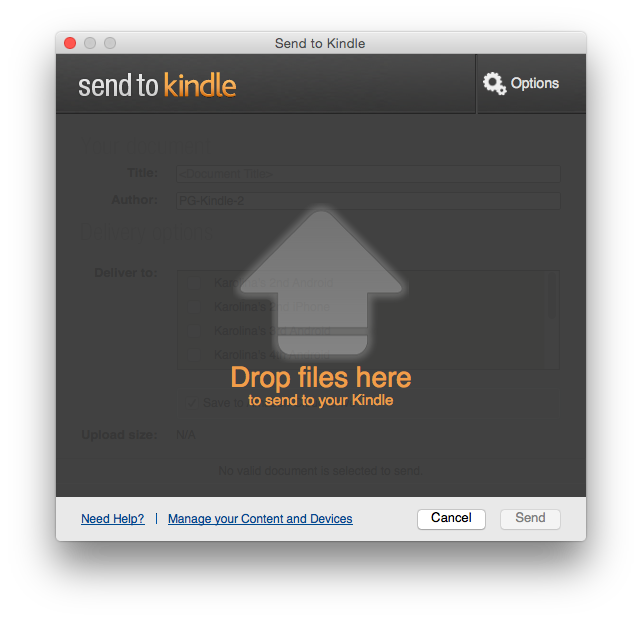The height and width of the screenshot is (621, 642).
Task: Click the upload arrow drop icon
Action: 321,282
